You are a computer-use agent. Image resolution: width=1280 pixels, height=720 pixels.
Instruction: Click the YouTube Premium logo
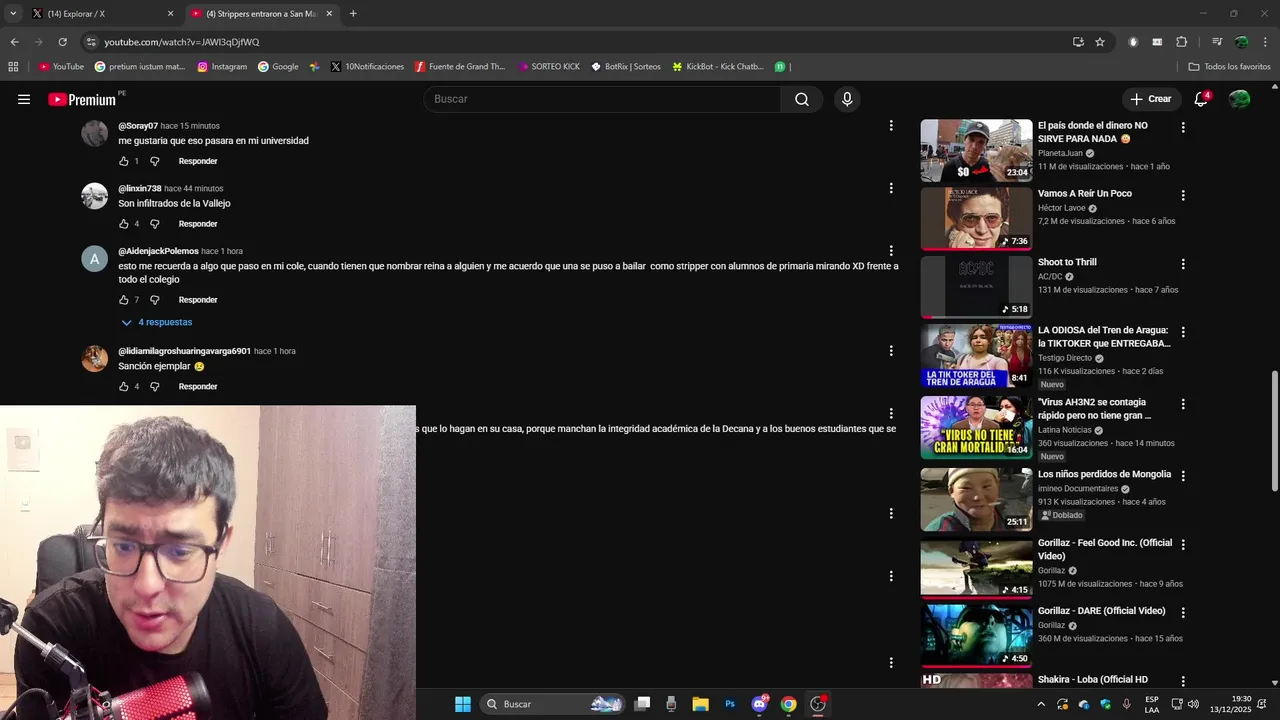tap(82, 99)
